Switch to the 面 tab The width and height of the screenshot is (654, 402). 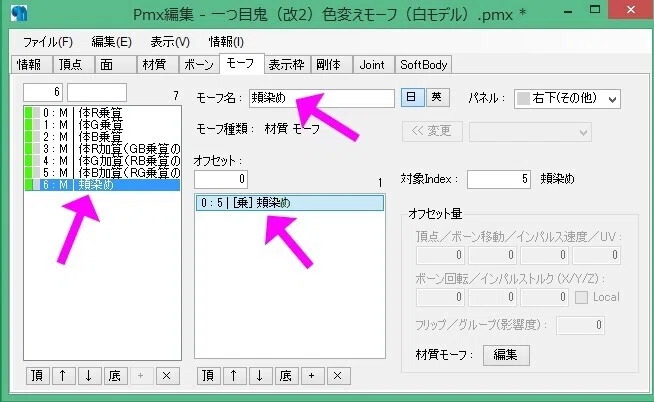click(116, 65)
